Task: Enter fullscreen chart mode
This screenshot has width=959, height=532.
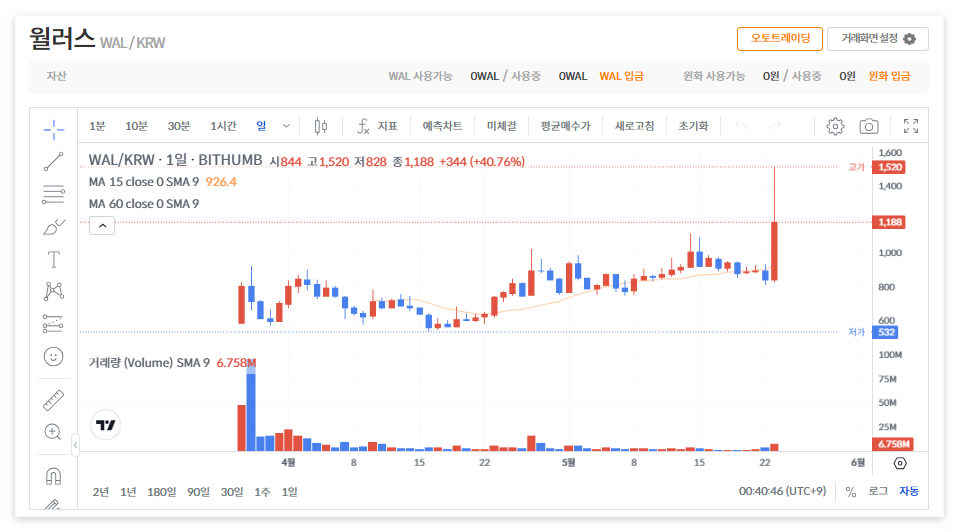Action: (x=911, y=126)
